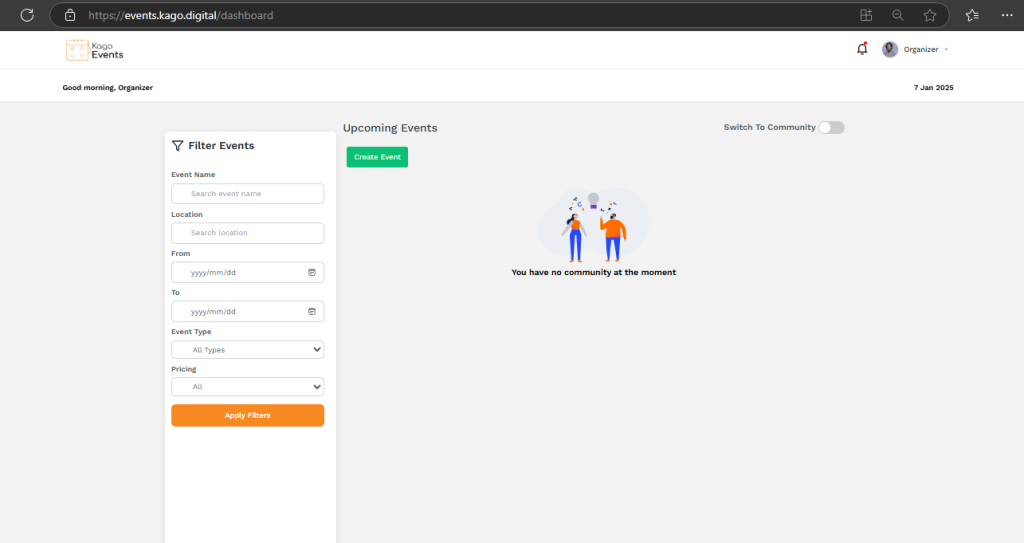1024x543 pixels.
Task: Expand the Event Type dropdown
Action: pos(247,350)
